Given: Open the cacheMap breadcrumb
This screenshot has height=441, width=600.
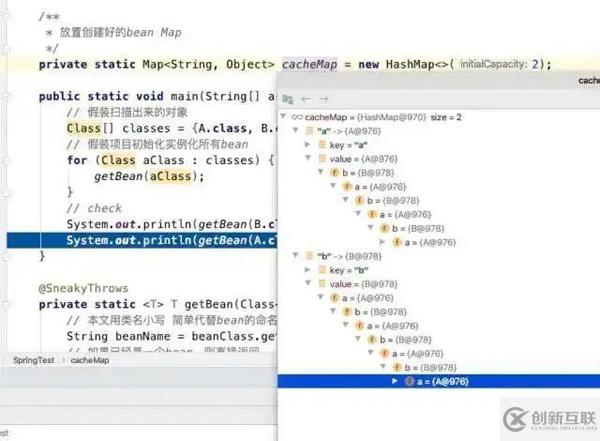Looking at the screenshot, I should click(x=90, y=360).
